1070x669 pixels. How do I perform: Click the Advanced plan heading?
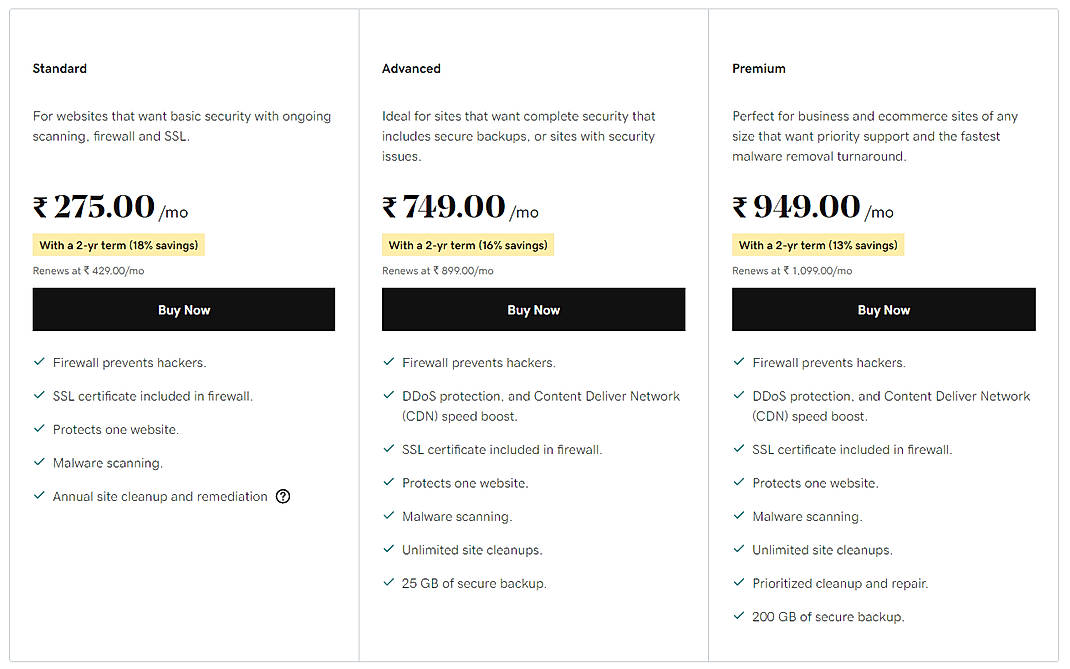pos(411,68)
